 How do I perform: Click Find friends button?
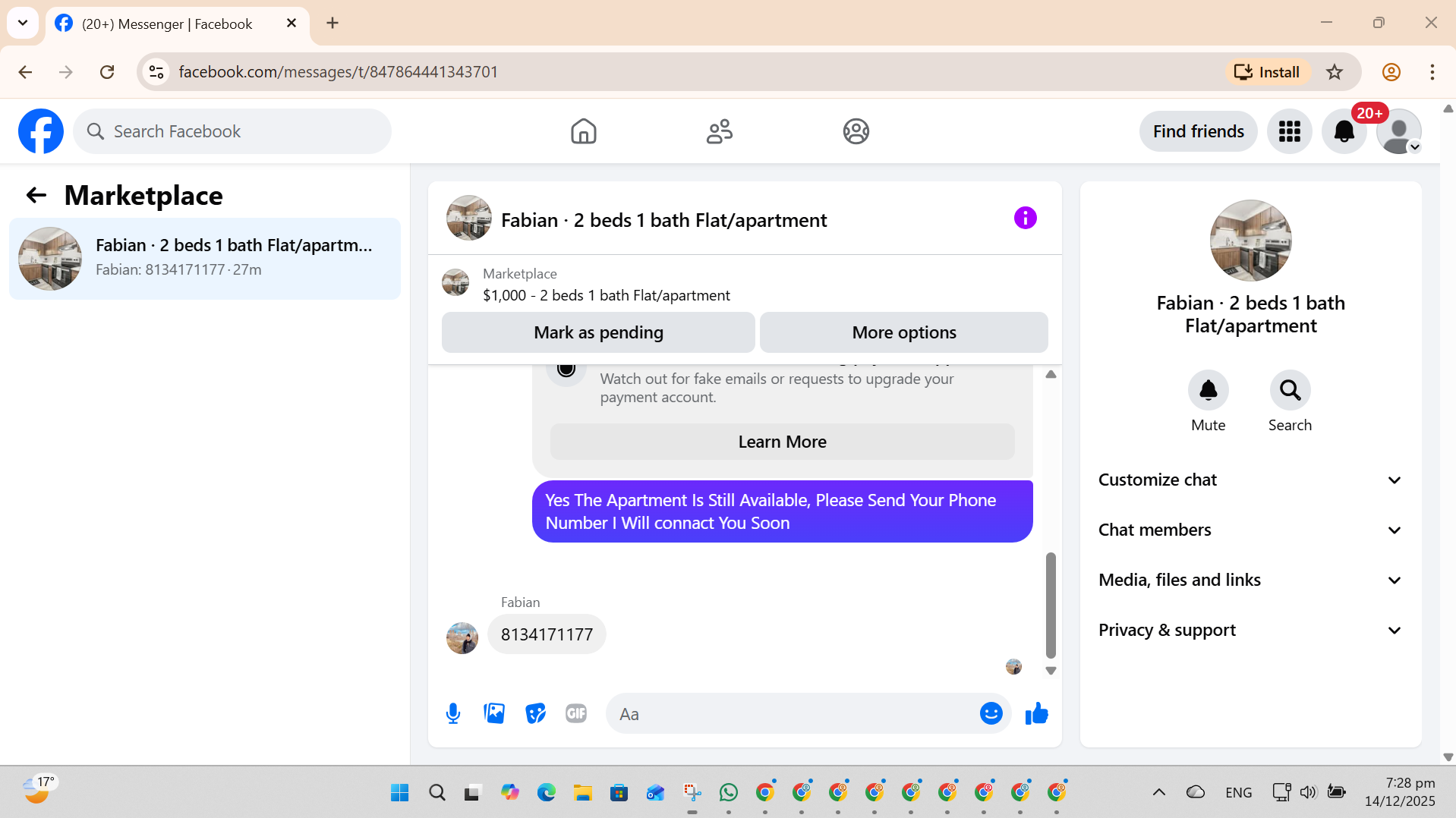pyautogui.click(x=1198, y=131)
